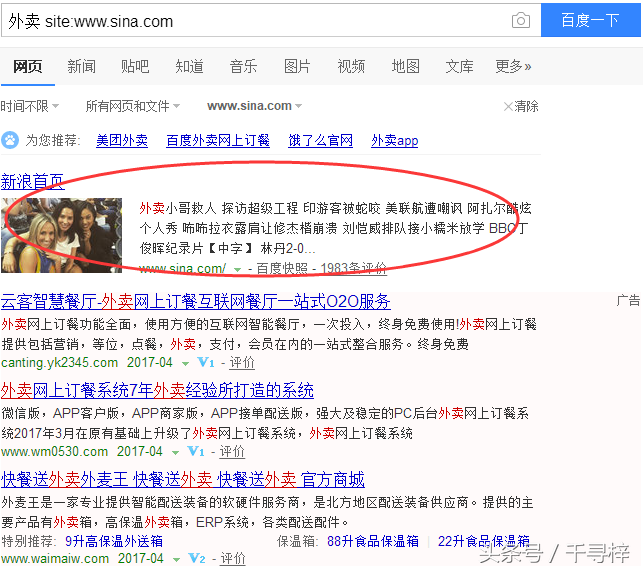This screenshot has height=572, width=643.
Task: Expand the arrow beside canting.yk2345.com
Action: [x=185, y=364]
